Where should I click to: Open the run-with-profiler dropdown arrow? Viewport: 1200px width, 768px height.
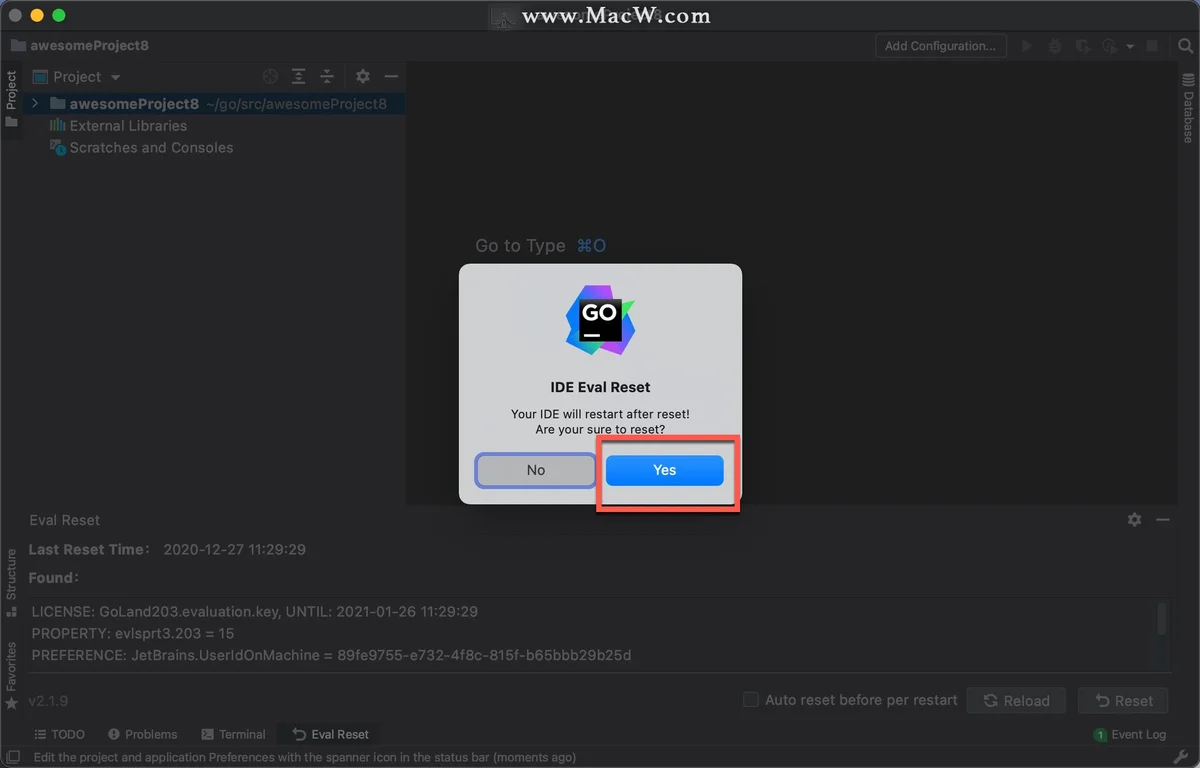[1130, 46]
